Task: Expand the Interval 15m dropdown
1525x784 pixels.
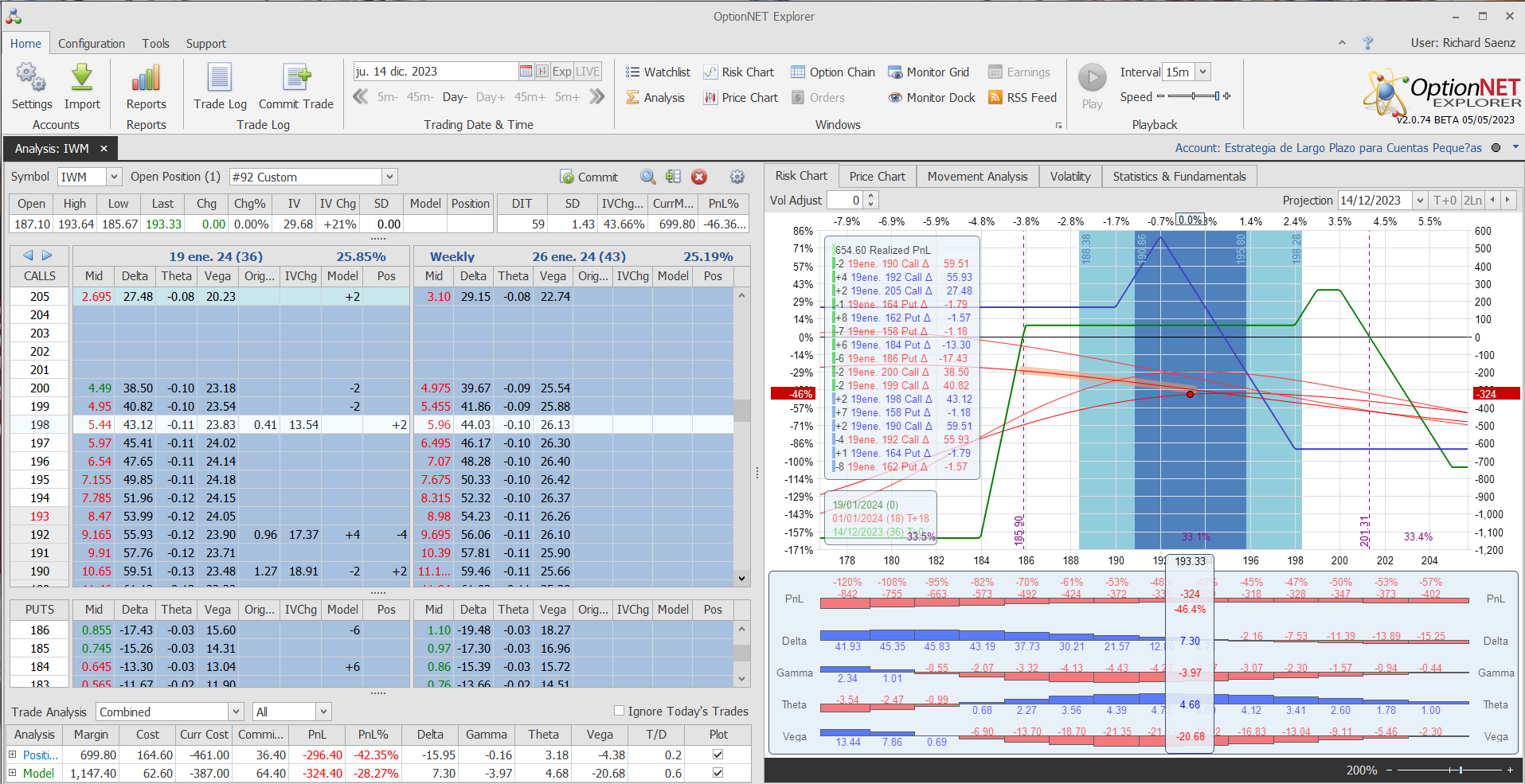Action: click(x=1202, y=72)
